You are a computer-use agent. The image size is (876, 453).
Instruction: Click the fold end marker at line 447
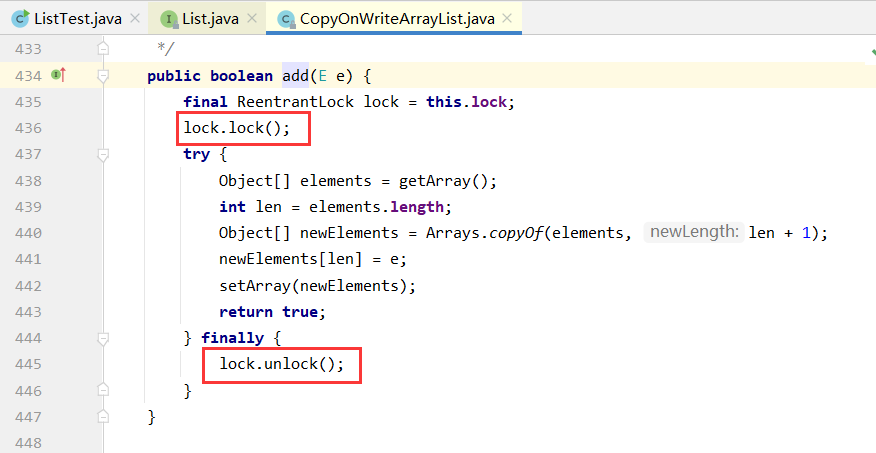pos(103,416)
